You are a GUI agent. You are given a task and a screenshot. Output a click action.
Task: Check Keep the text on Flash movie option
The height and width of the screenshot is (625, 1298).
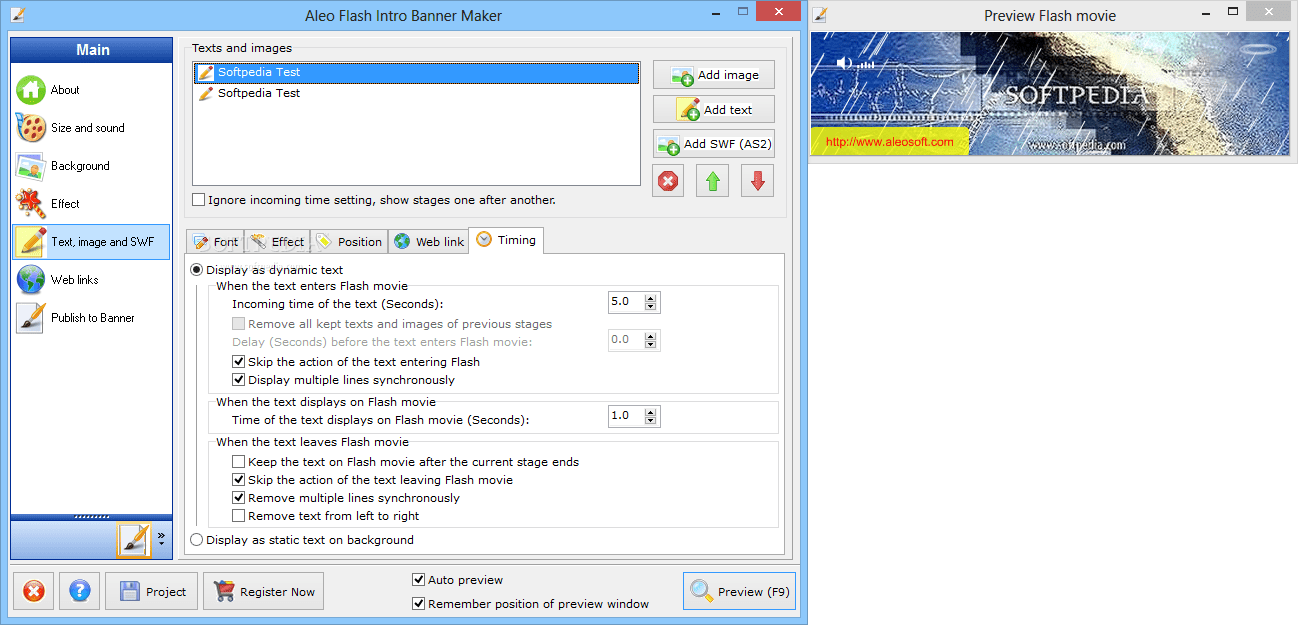coord(239,461)
